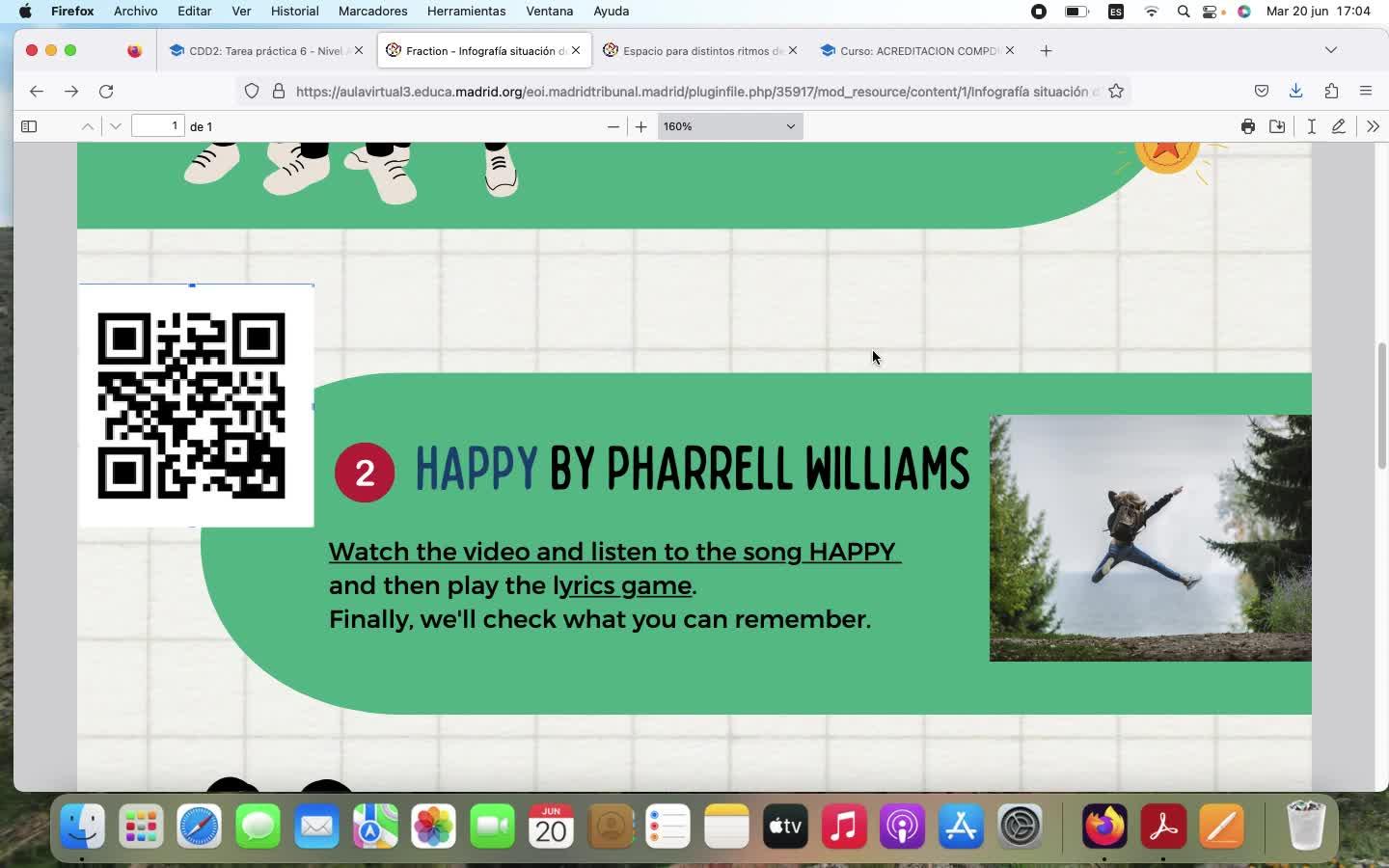Viewport: 1389px width, 868px height.
Task: Open Finder from the Dock
Action: [x=83, y=827]
